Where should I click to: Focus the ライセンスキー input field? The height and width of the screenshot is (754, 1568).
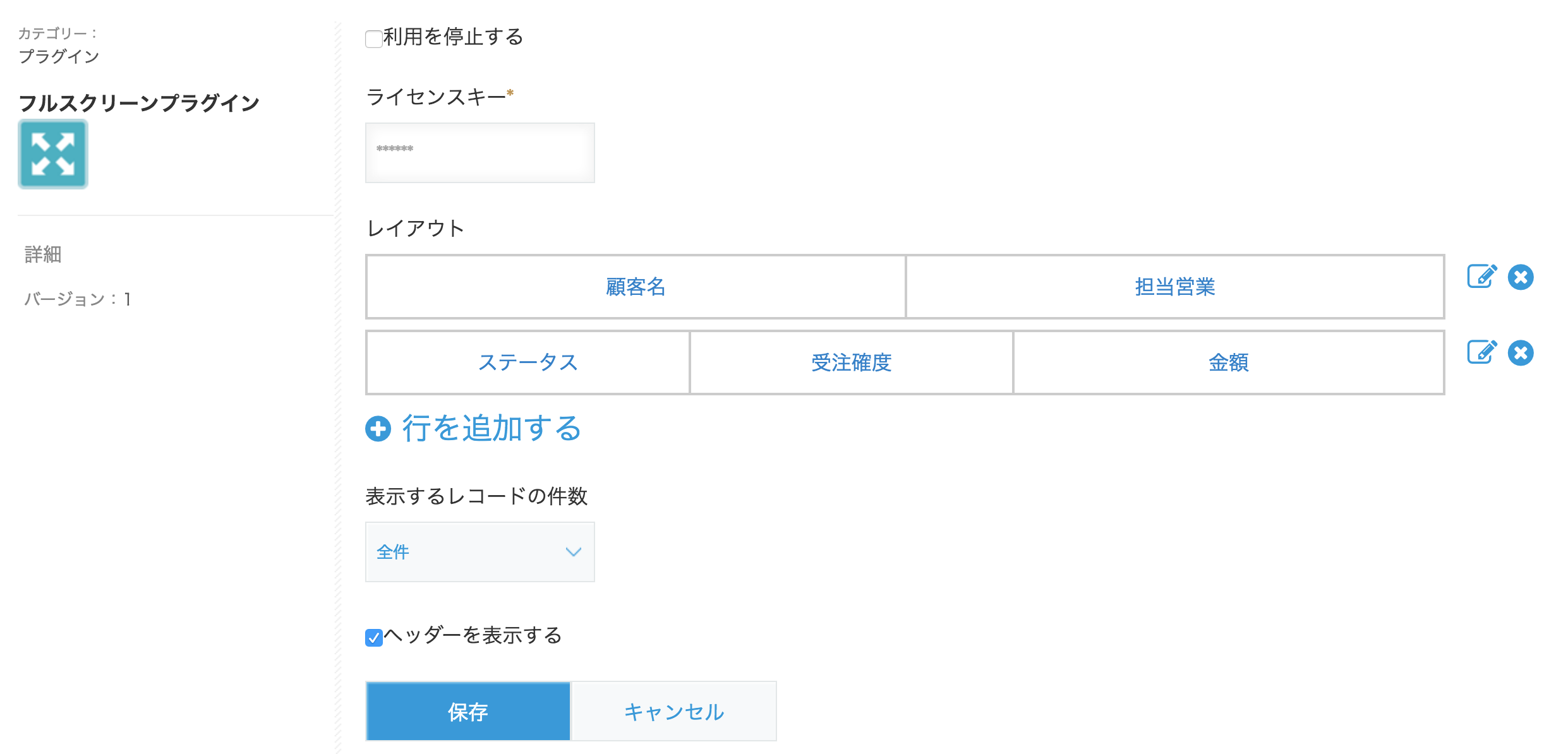pyautogui.click(x=479, y=153)
